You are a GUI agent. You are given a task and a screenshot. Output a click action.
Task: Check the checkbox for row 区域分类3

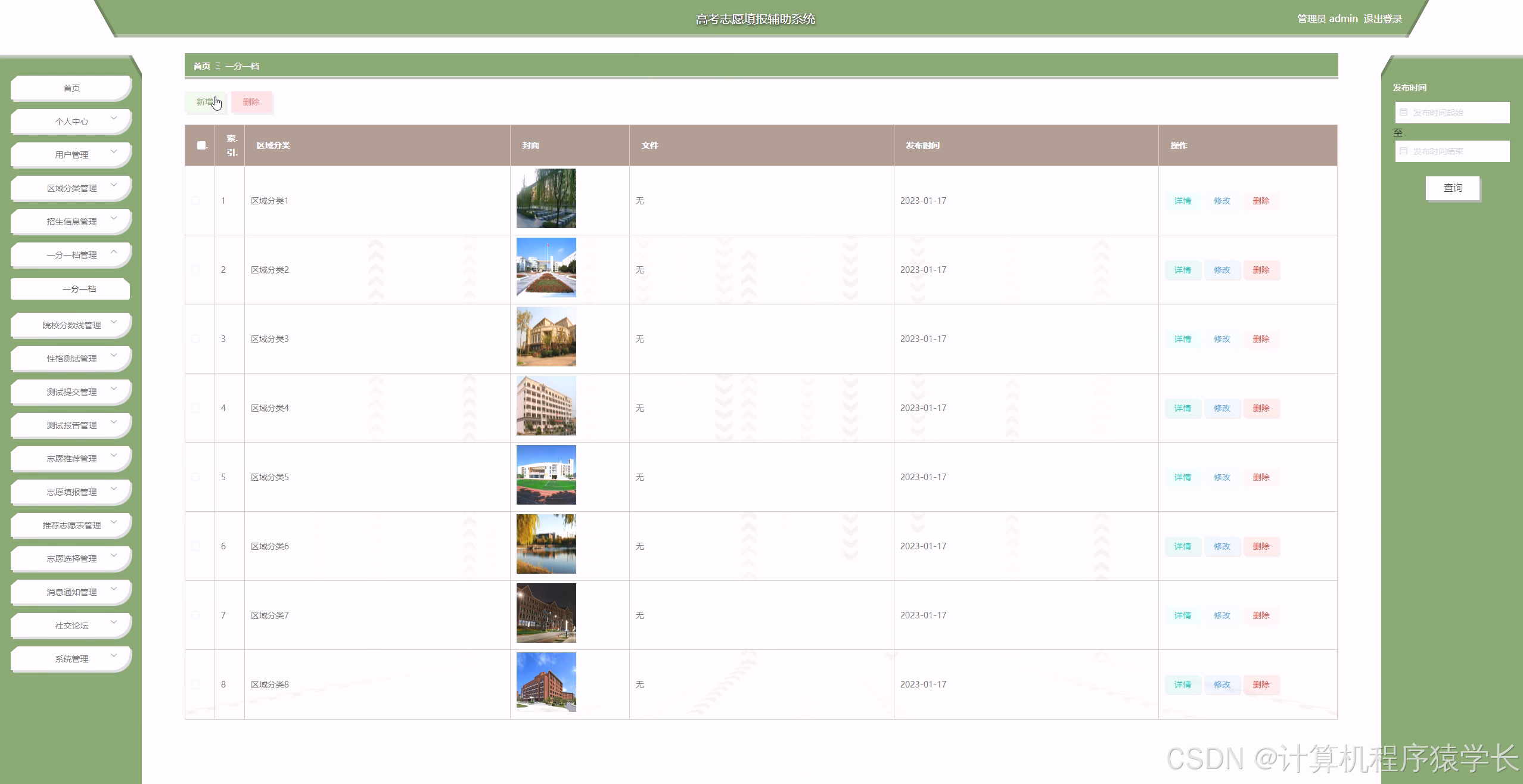[x=195, y=339]
